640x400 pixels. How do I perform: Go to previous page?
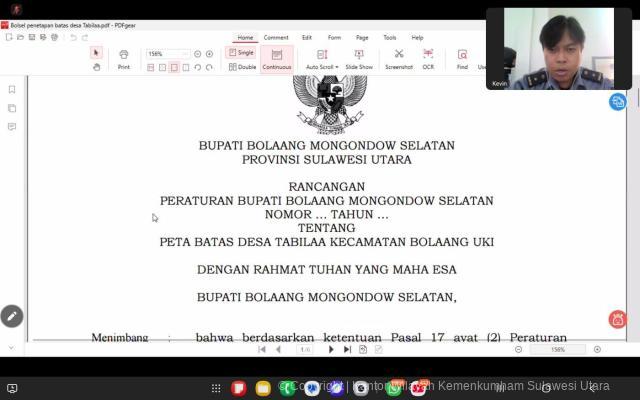click(x=278, y=349)
